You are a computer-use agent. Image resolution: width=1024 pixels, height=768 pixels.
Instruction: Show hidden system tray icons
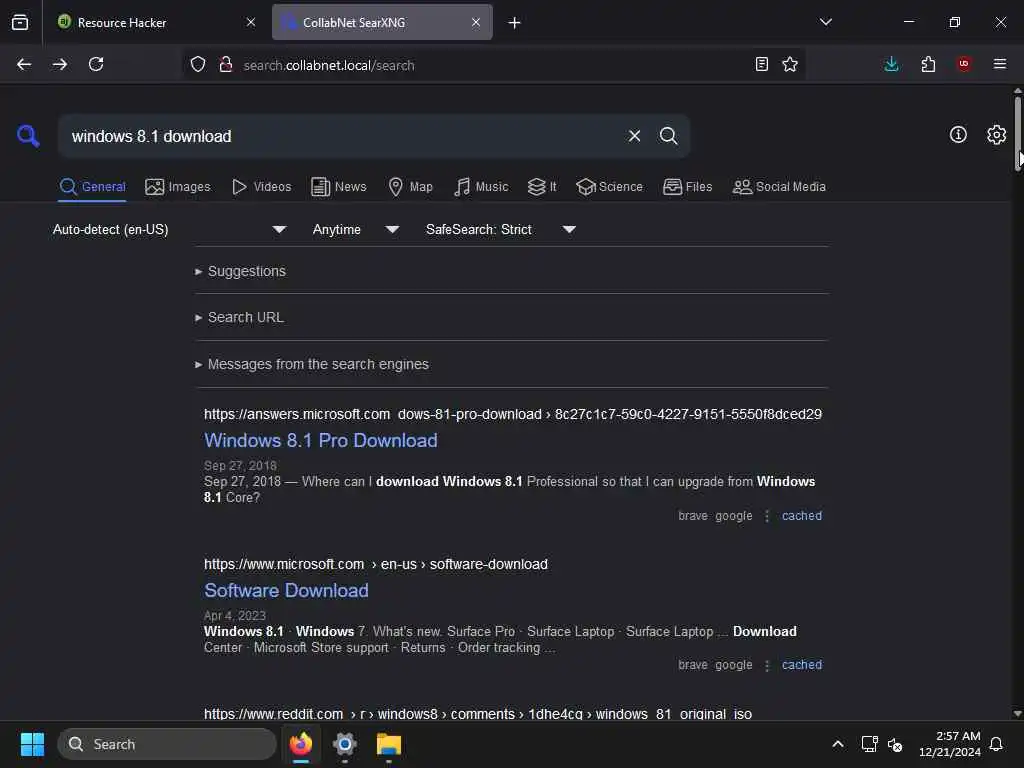tap(838, 744)
